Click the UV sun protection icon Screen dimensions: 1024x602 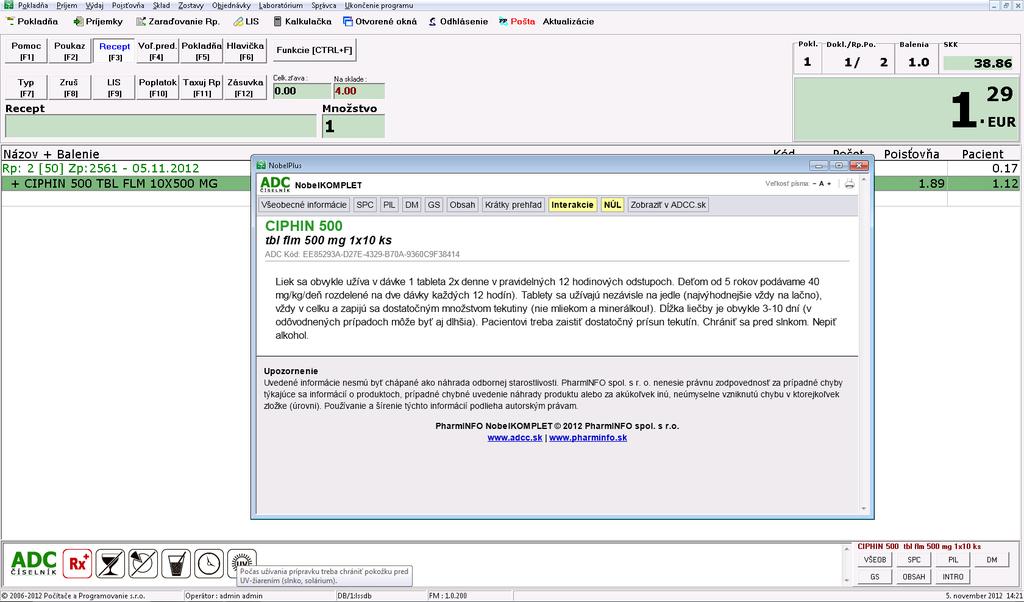tap(242, 560)
